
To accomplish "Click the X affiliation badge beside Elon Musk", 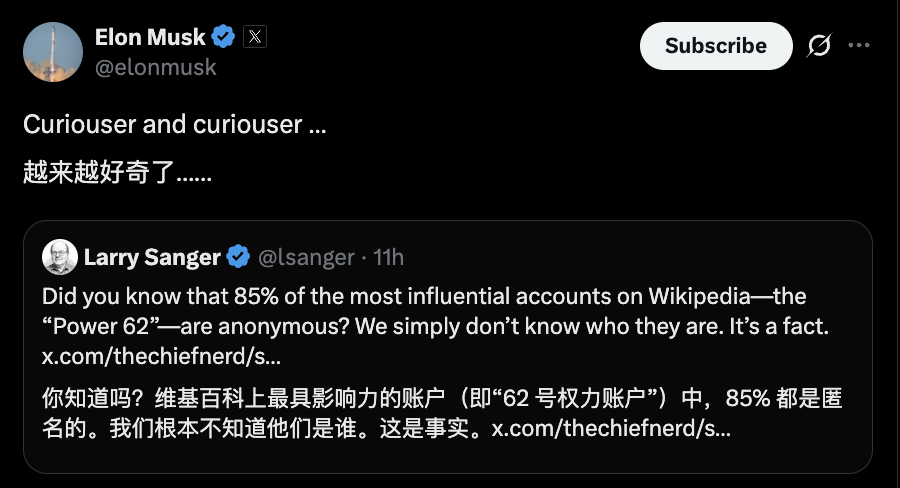I will (255, 38).
